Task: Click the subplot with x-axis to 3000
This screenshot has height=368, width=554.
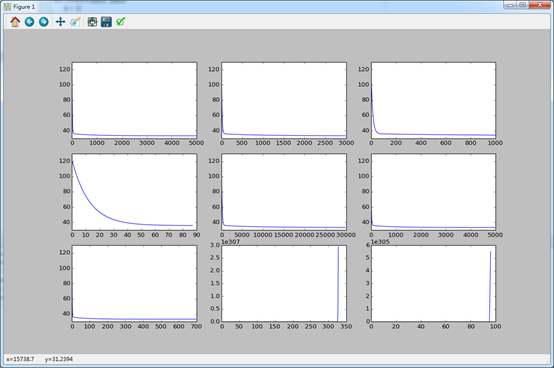Action: (x=284, y=100)
